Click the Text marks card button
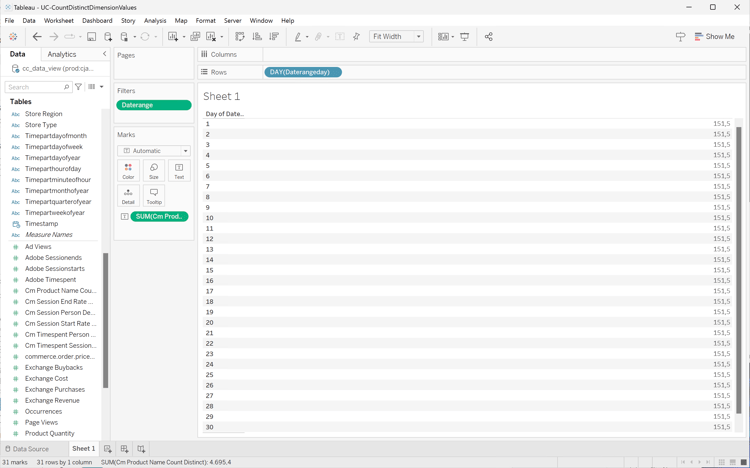Image resolution: width=750 pixels, height=468 pixels. (x=179, y=171)
